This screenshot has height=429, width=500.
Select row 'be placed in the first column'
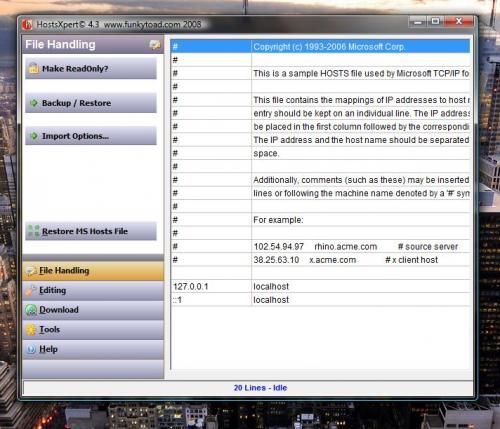pos(320,127)
